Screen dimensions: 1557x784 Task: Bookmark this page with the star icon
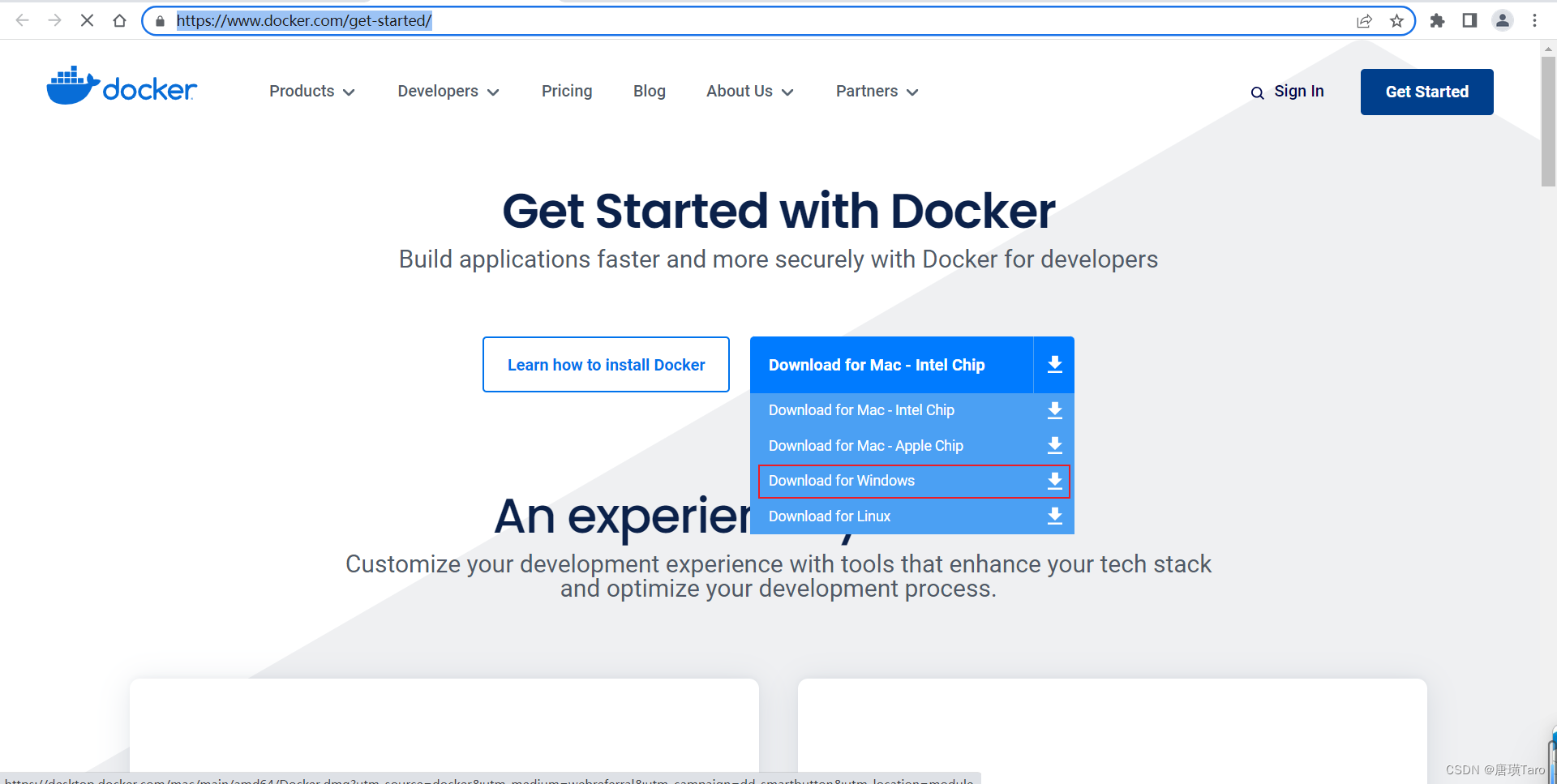[x=1396, y=21]
